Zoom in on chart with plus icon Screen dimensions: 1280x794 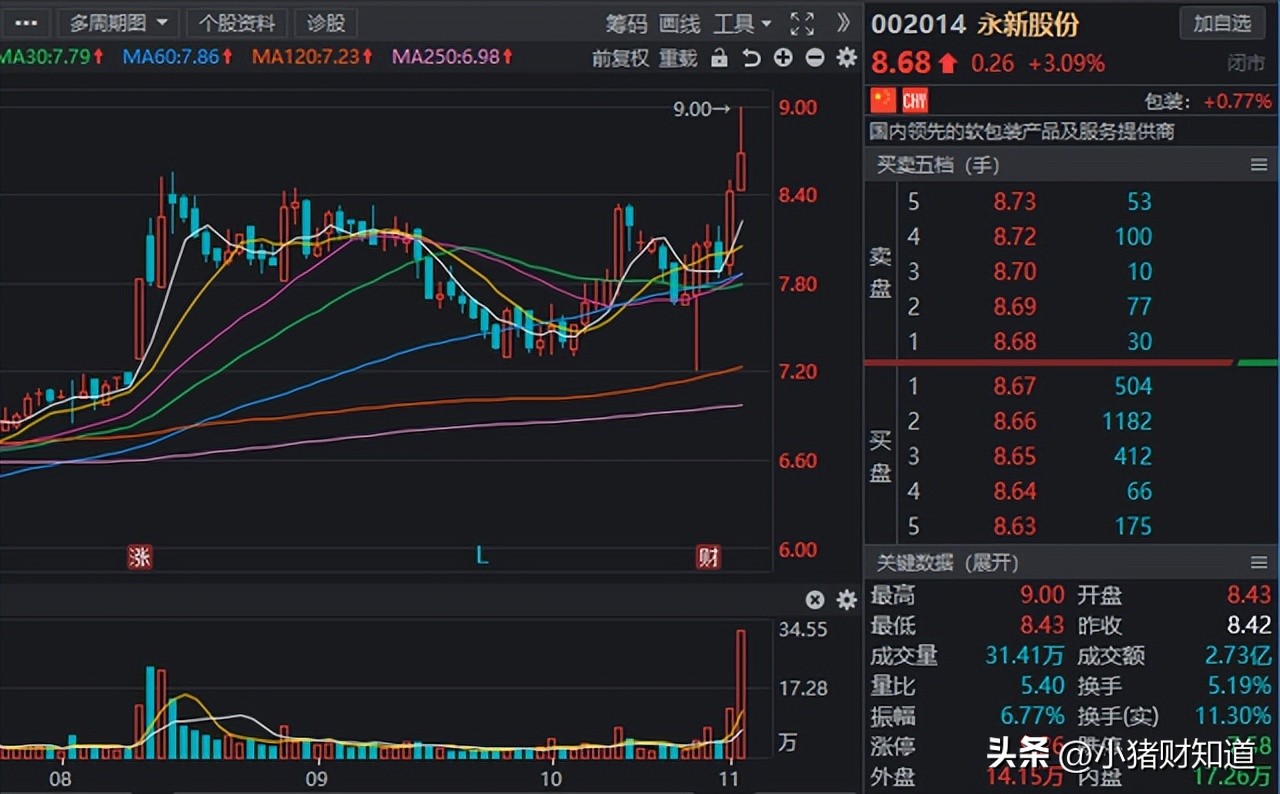(x=781, y=58)
